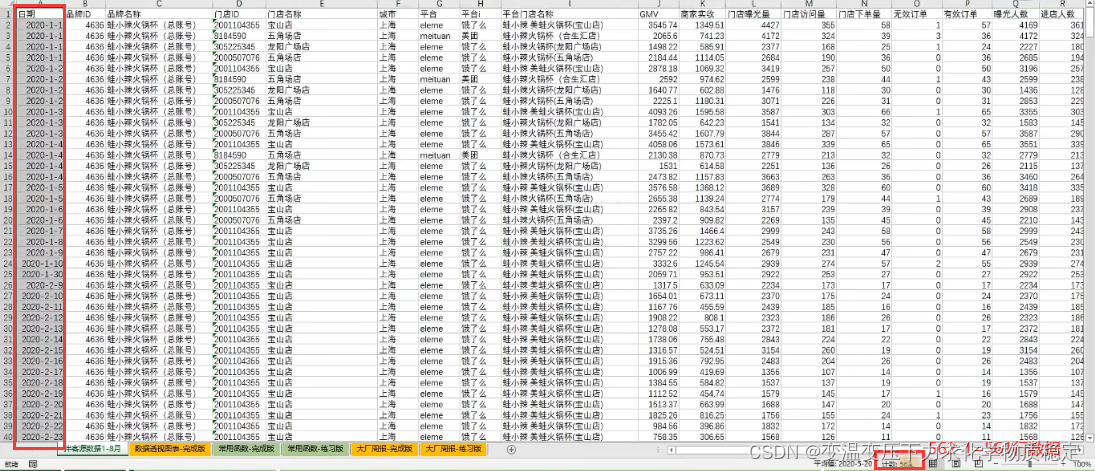
Task: Select row 25 header
Action: [x=8, y=275]
